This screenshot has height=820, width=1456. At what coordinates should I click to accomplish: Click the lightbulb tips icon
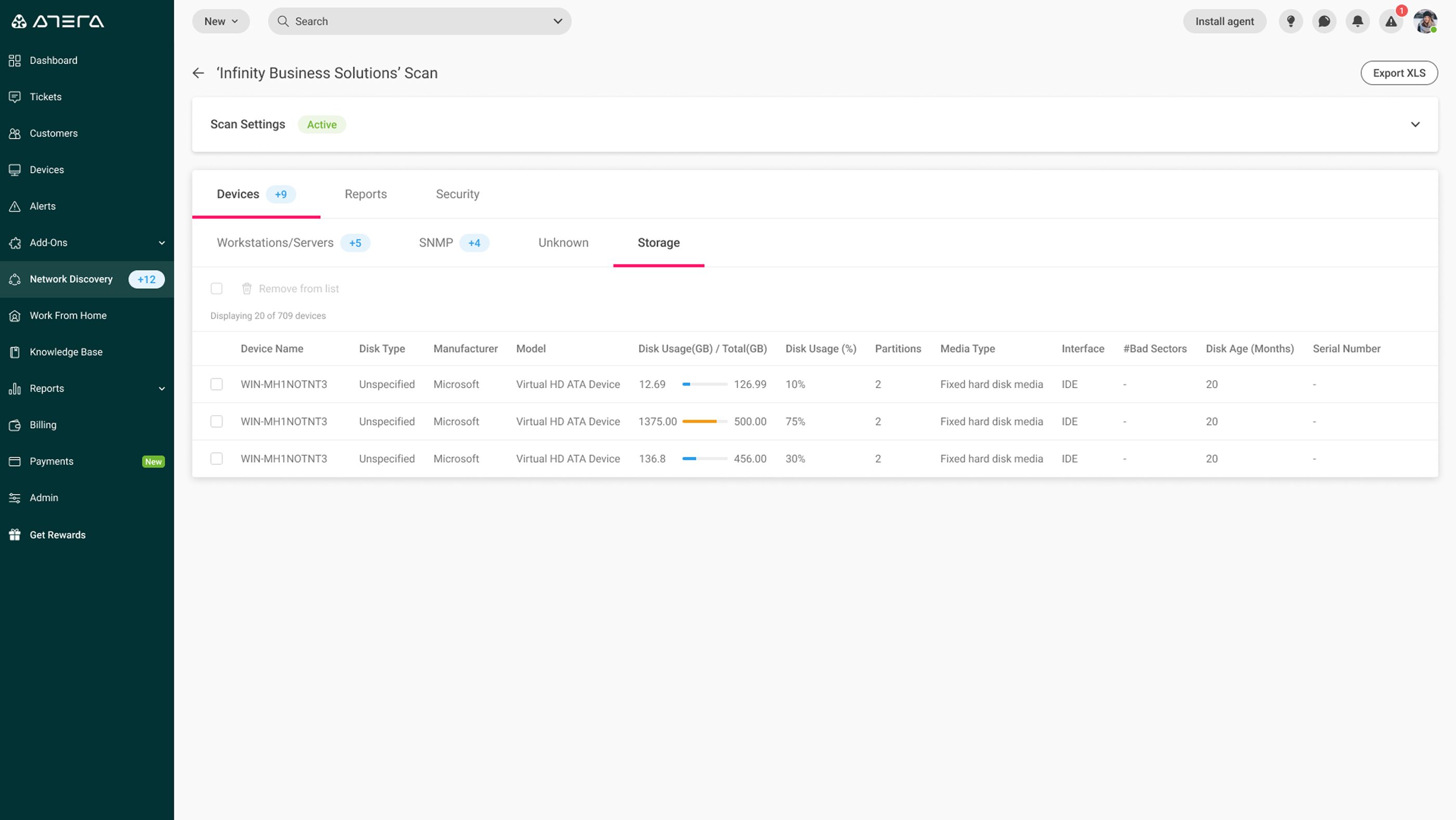pos(1291,21)
